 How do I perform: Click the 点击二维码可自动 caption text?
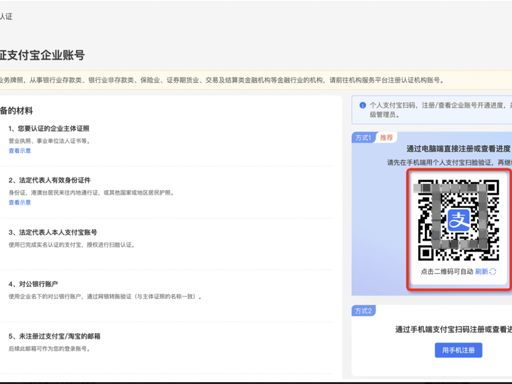click(x=447, y=272)
